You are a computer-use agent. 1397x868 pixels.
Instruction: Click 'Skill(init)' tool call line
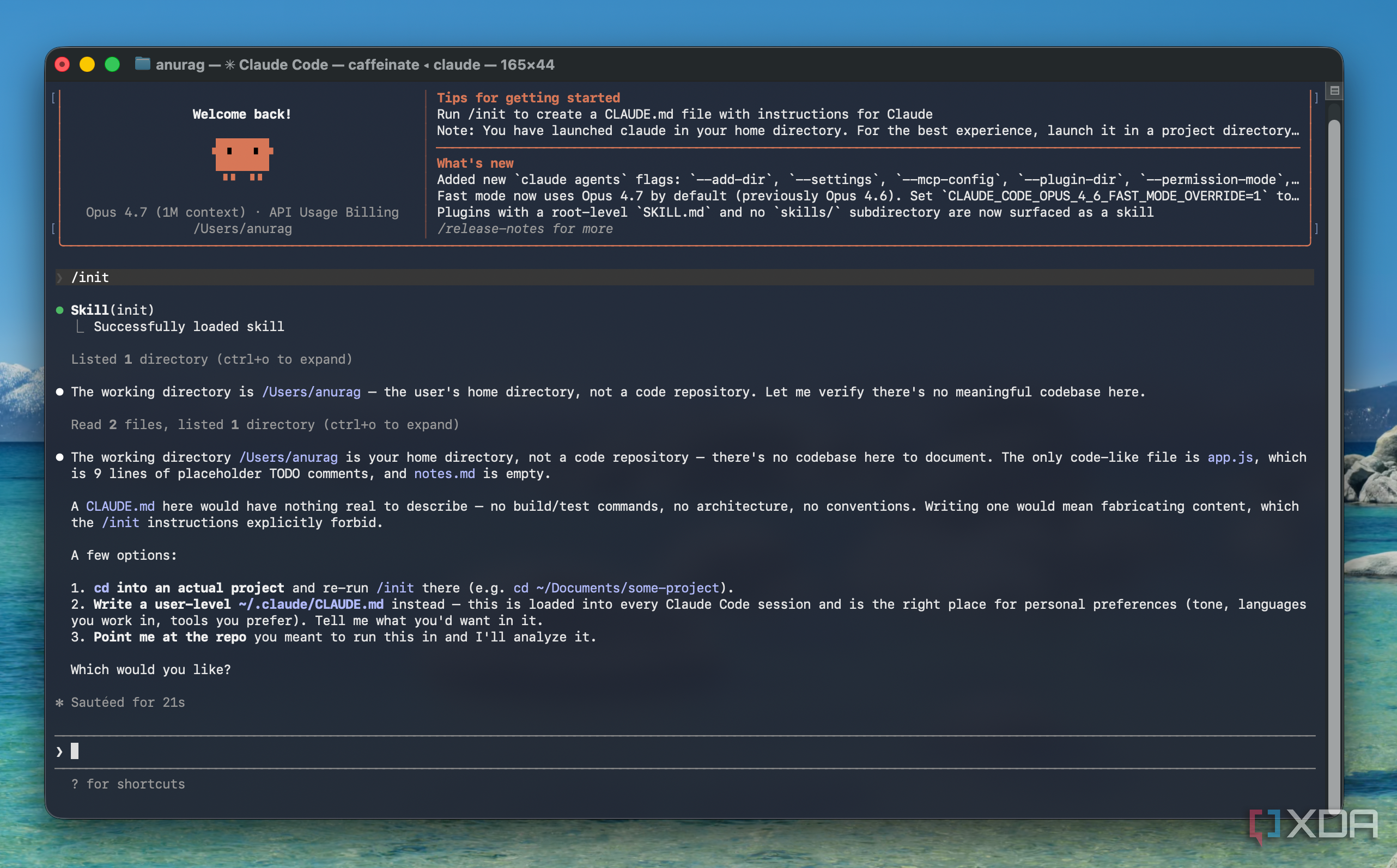(x=113, y=310)
